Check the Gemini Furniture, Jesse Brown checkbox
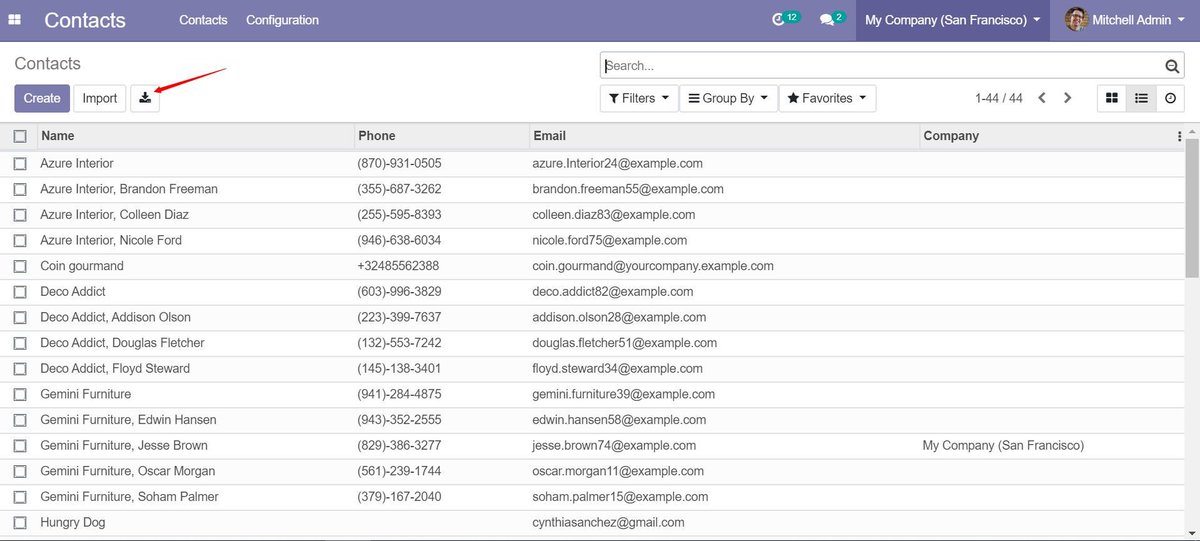This screenshot has height=541, width=1200. [x=20, y=446]
